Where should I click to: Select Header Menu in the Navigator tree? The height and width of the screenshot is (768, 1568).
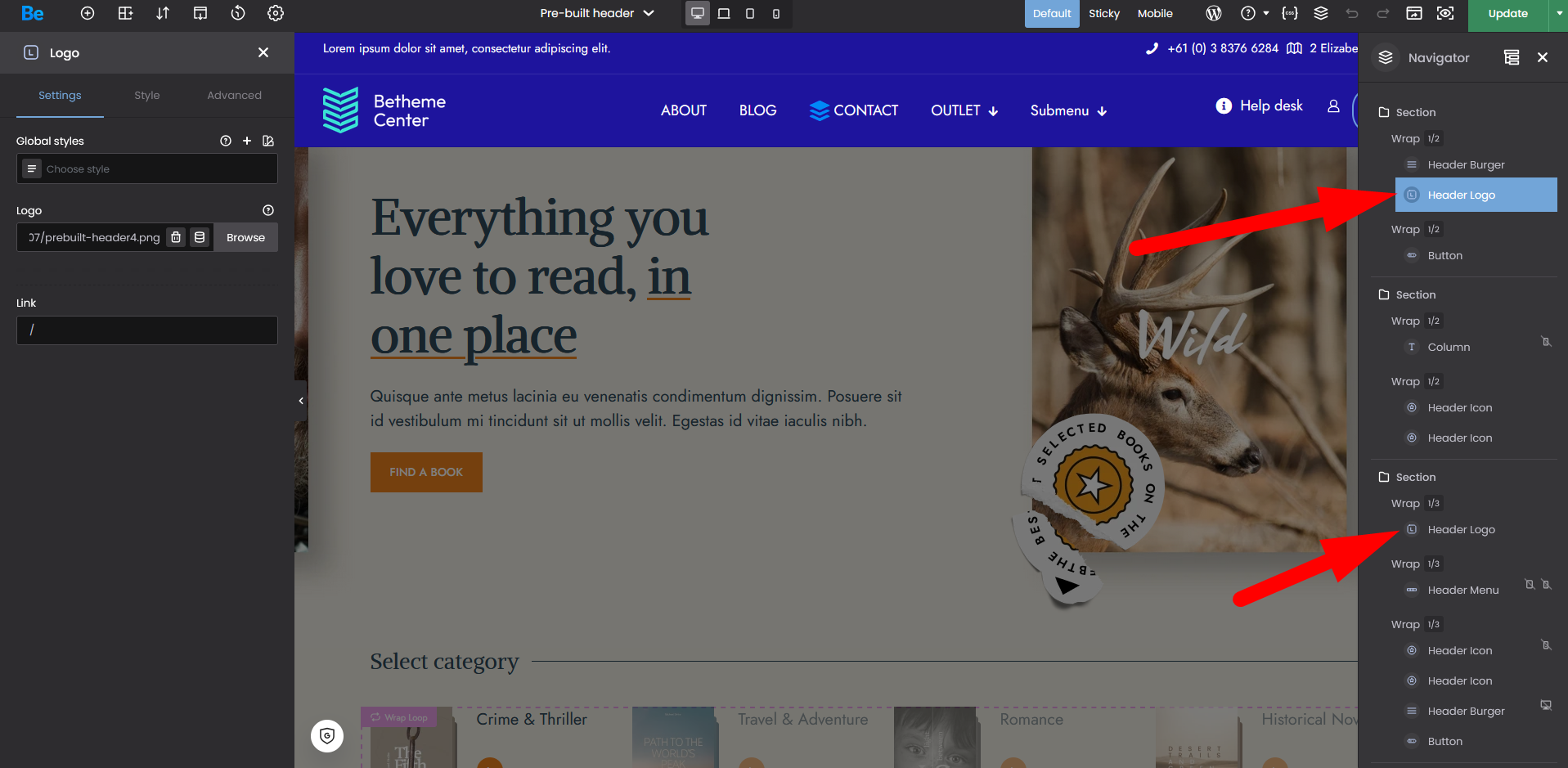(x=1462, y=591)
